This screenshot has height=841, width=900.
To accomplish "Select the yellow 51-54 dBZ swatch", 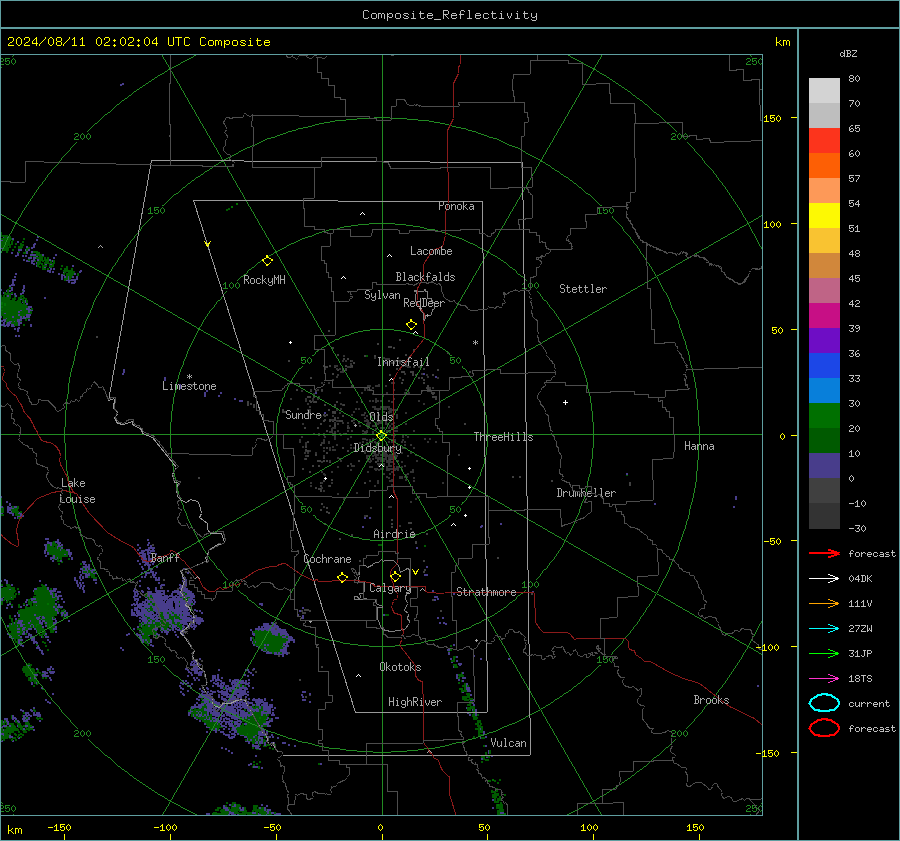I will [x=824, y=216].
